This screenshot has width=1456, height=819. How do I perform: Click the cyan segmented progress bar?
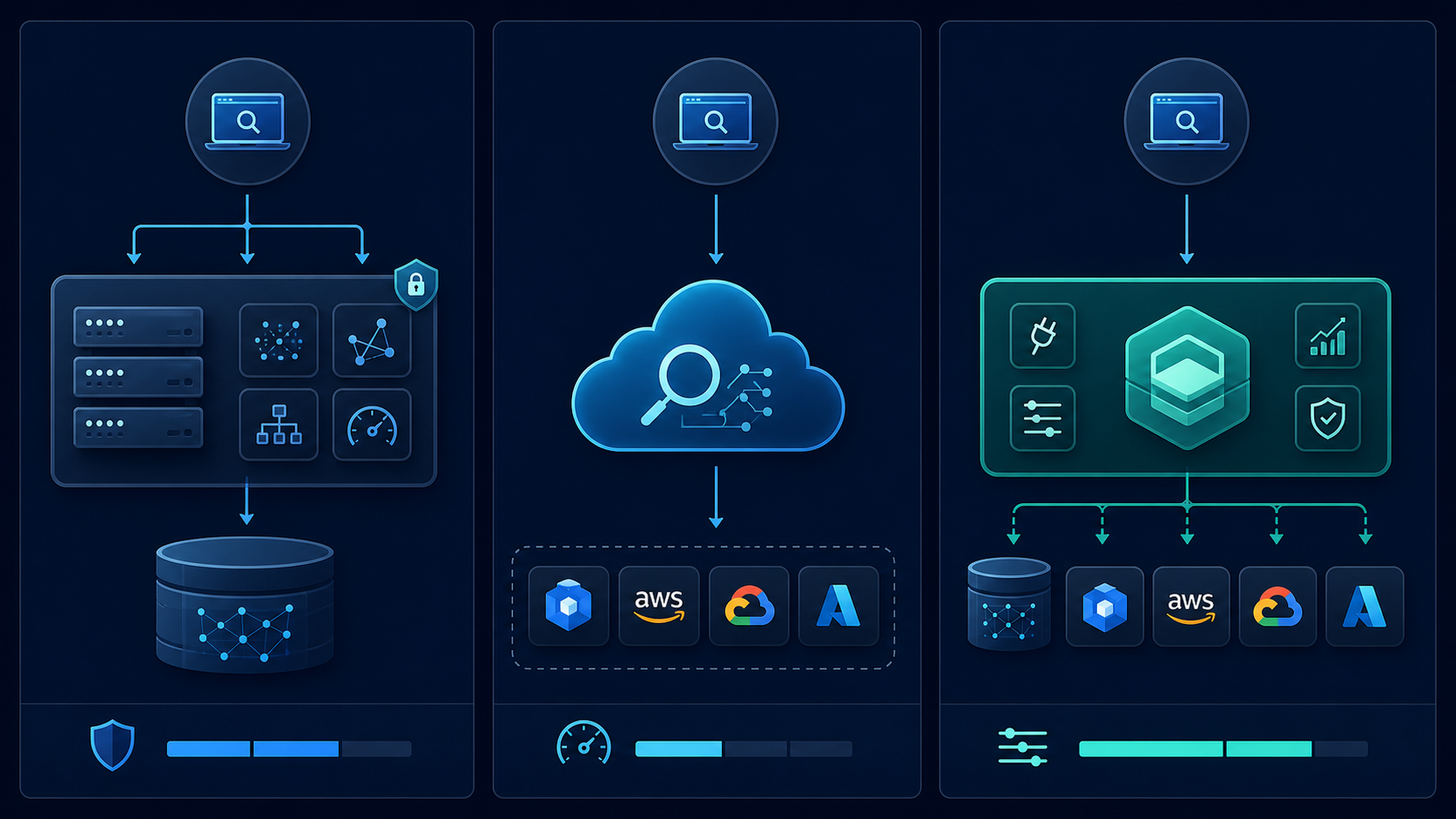744,749
